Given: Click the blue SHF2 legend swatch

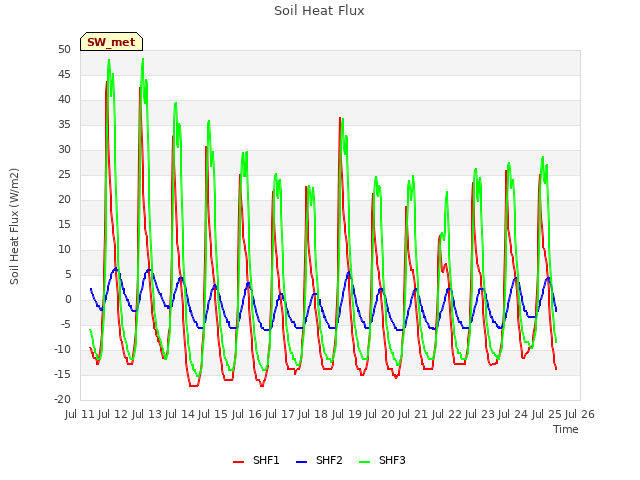Looking at the screenshot, I should click(301, 462).
